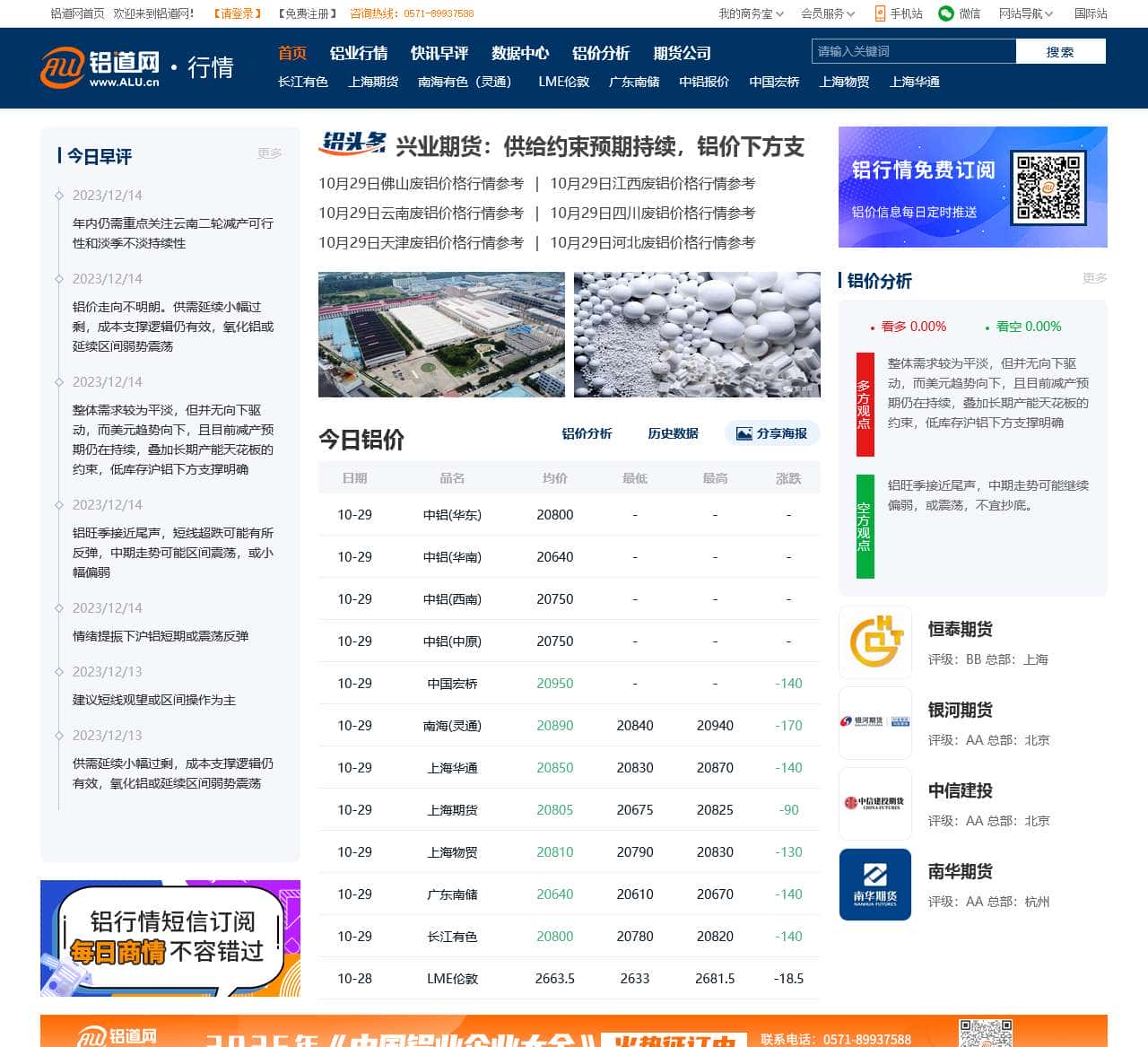Open the 铝业行情 nav tab

(359, 53)
